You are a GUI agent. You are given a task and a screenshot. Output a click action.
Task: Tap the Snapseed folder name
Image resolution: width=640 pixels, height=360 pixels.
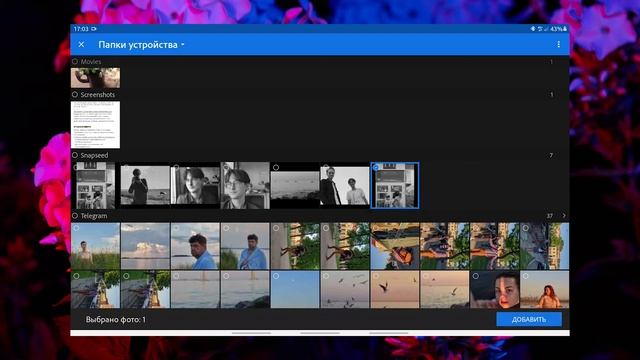pos(94,155)
